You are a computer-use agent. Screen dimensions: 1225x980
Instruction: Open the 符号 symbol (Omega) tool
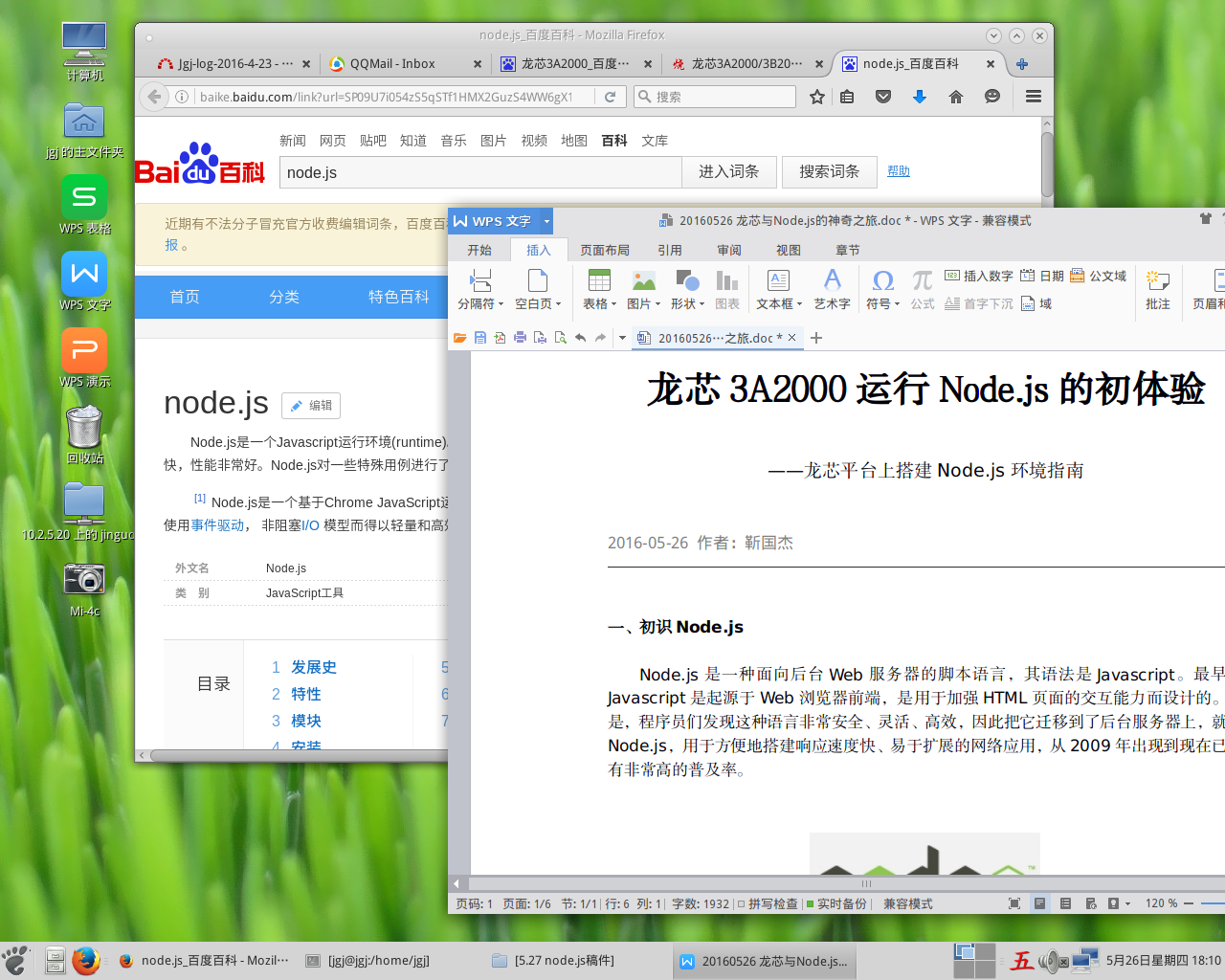tap(883, 280)
